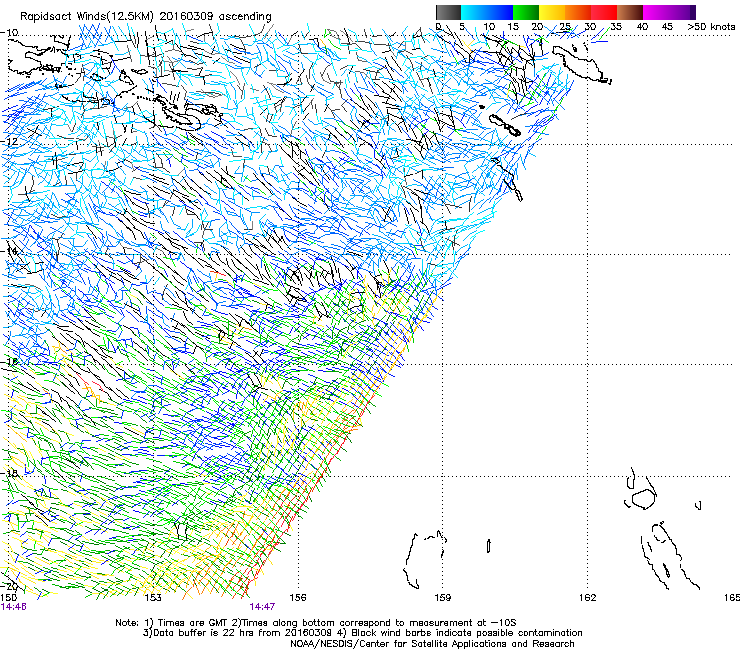Click the -14 latitude axis label
This screenshot has width=740, height=650.
[9, 252]
